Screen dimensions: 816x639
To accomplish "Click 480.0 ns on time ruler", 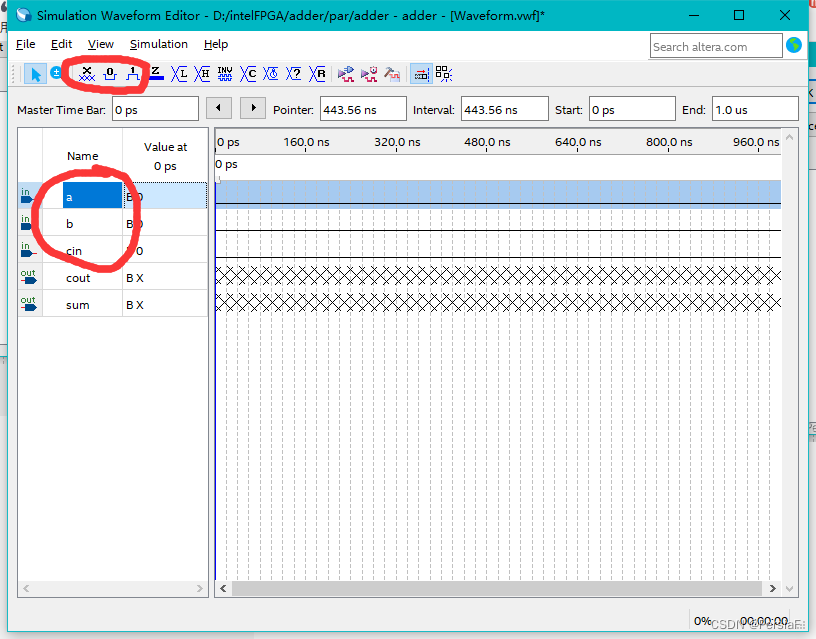I will point(487,142).
